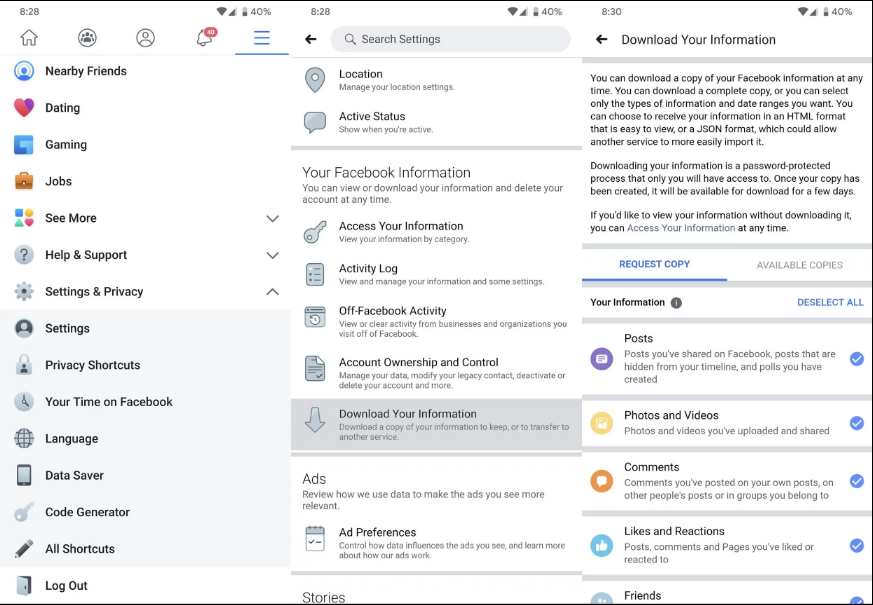Collapse Settings & Privacy chevron
This screenshot has height=605, width=873.
272,292
